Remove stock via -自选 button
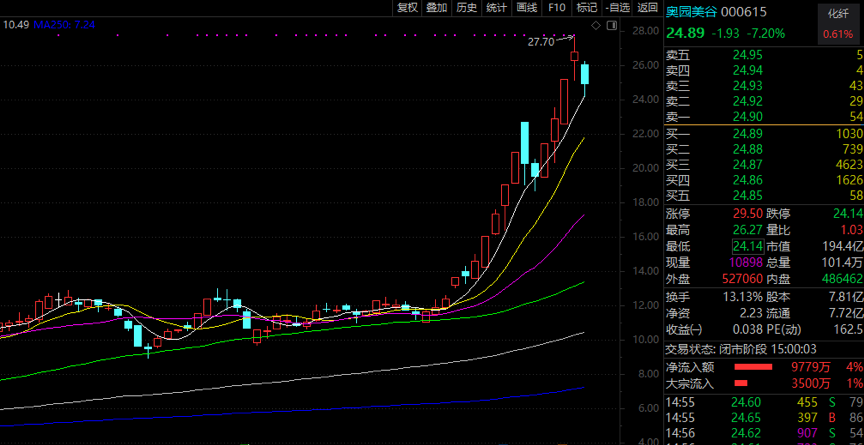The height and width of the screenshot is (445, 864). [x=617, y=7]
